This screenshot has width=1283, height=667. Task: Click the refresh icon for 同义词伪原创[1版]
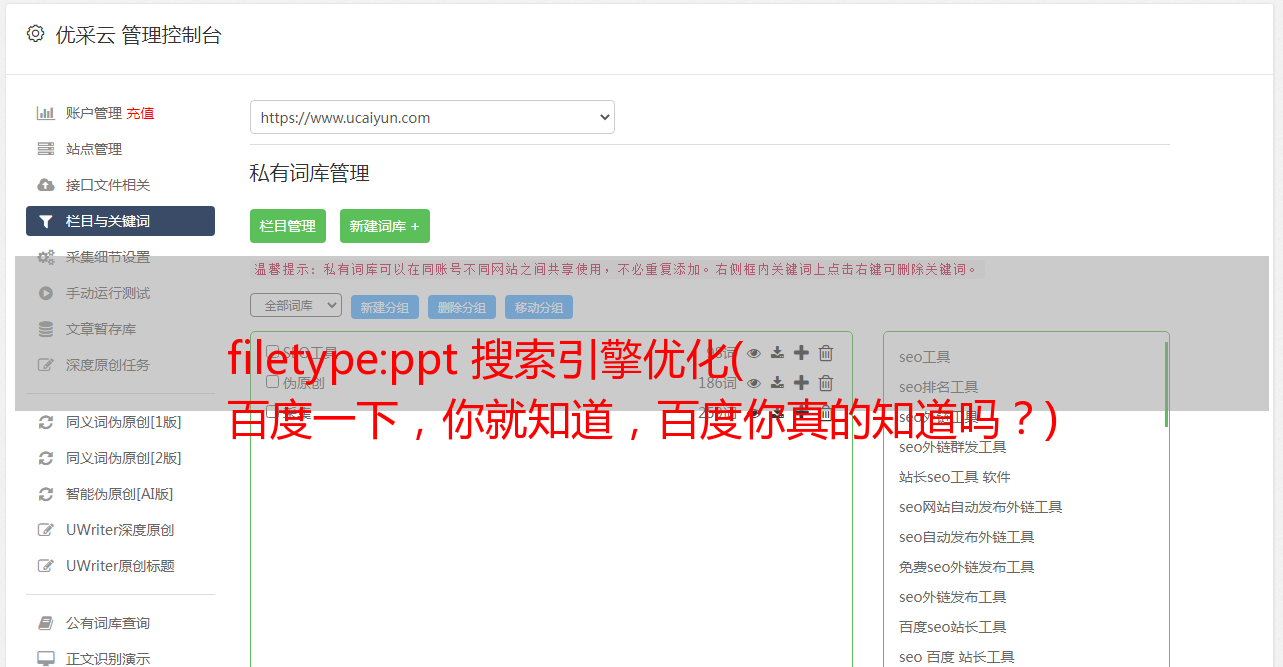(x=45, y=422)
